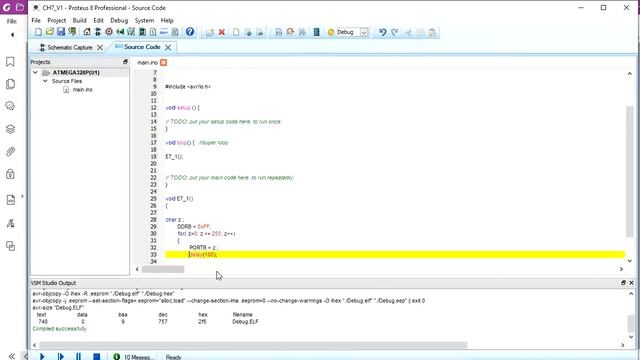The image size is (640, 360).
Task: Close the VSM Studio Output panel
Action: tap(631, 282)
